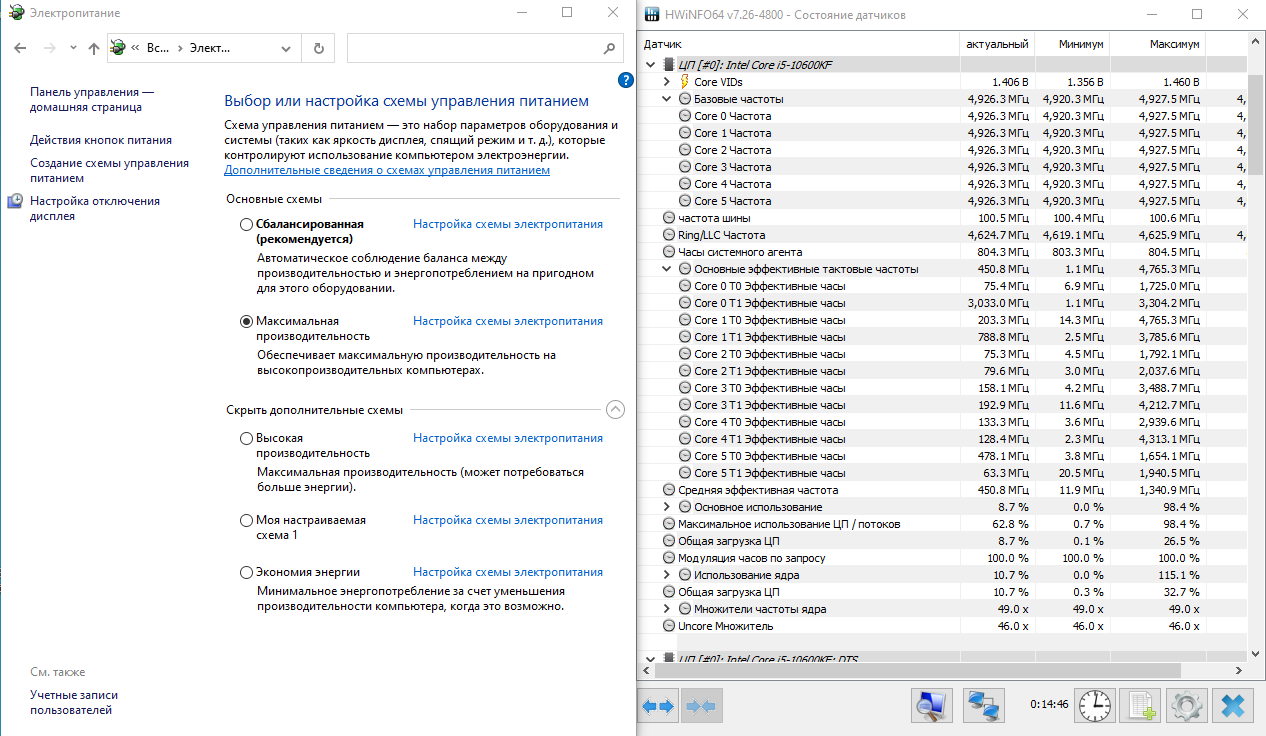Open Создание схемы управления питанием link
The height and width of the screenshot is (736, 1266).
pyautogui.click(x=109, y=170)
